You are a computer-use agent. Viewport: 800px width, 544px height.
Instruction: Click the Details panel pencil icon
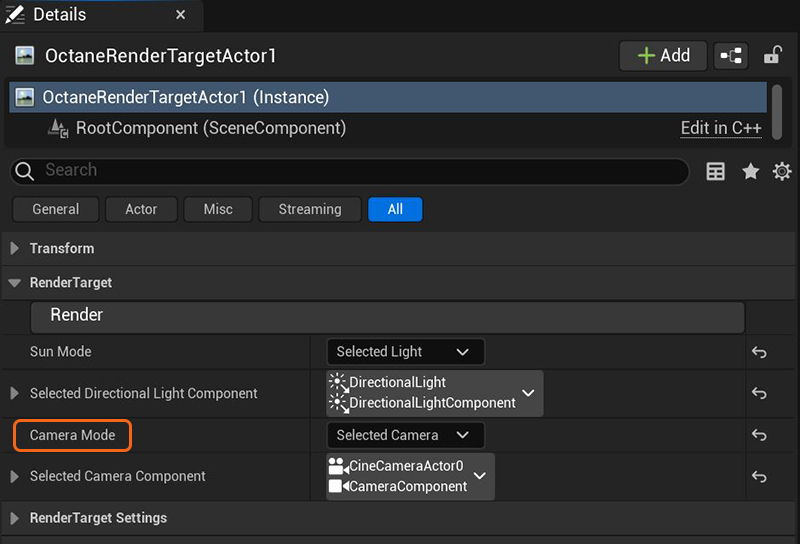click(15, 14)
